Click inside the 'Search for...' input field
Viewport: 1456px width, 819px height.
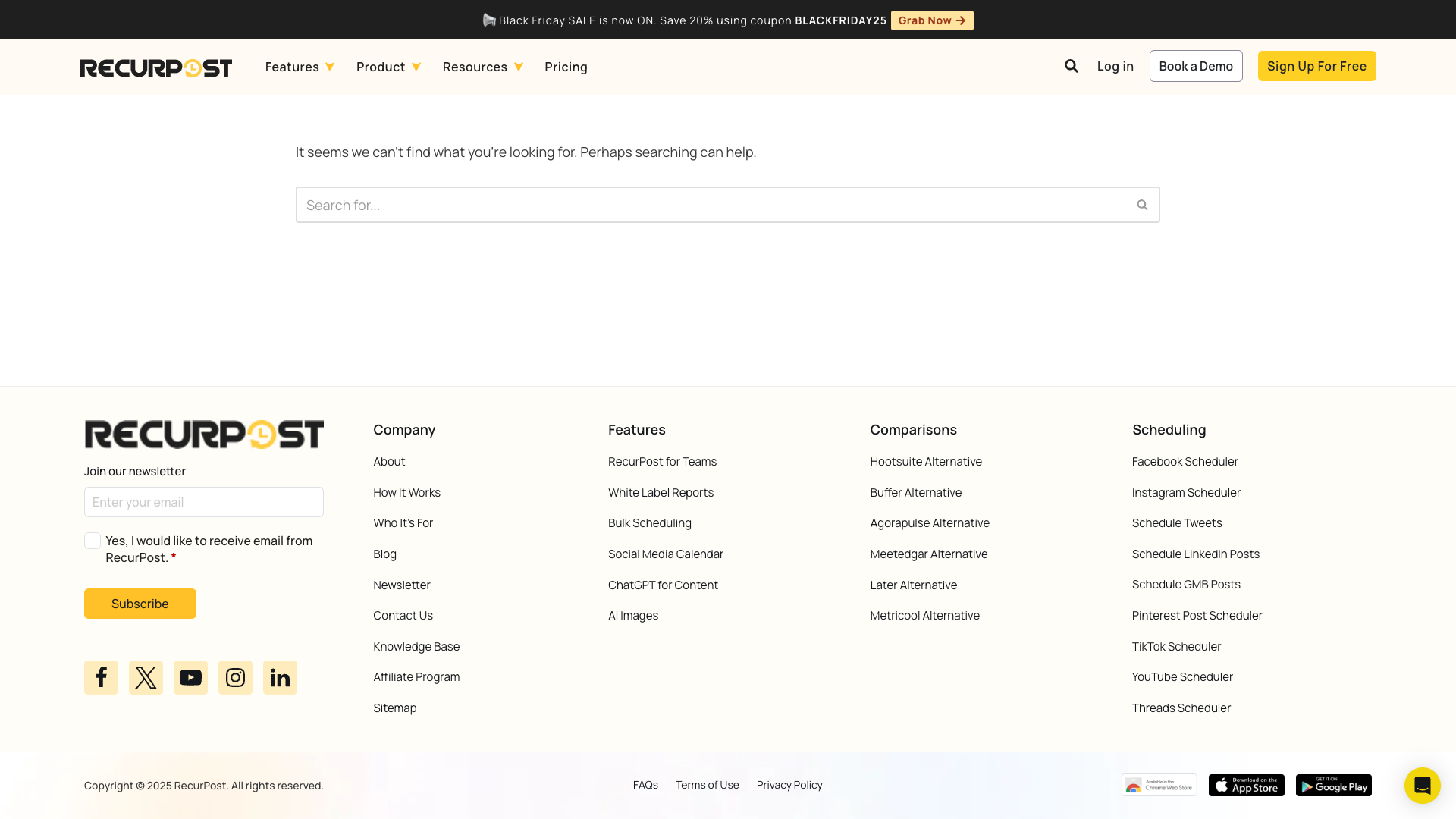(682, 205)
